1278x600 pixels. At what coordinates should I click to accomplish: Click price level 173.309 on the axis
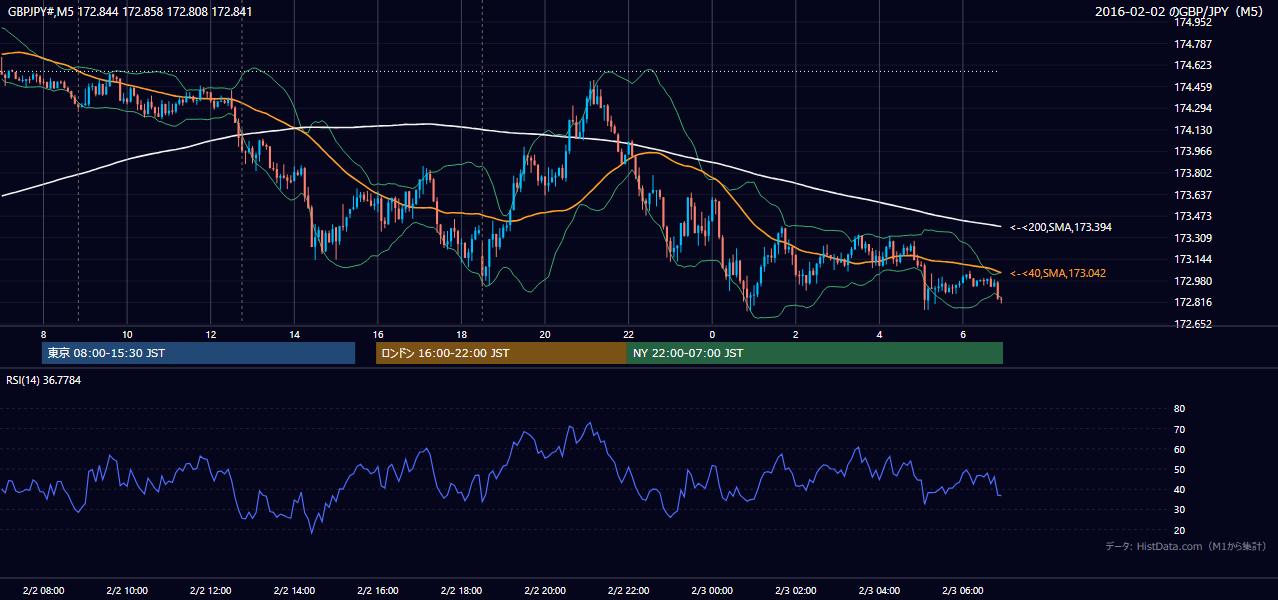click(x=1191, y=238)
